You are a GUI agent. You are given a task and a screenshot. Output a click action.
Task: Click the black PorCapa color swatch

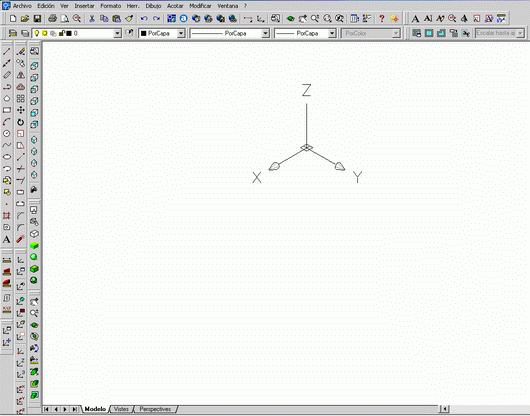click(x=144, y=33)
